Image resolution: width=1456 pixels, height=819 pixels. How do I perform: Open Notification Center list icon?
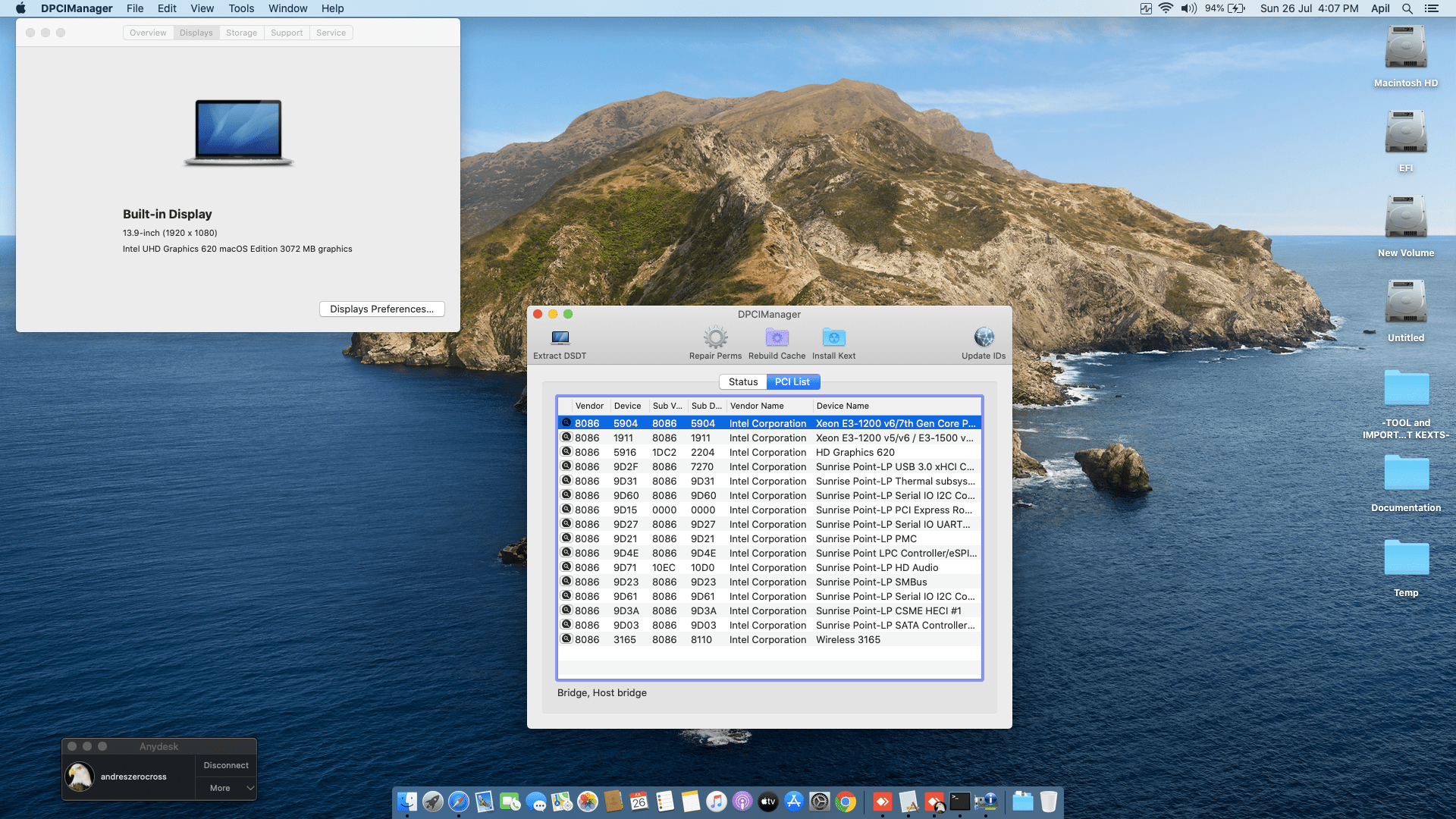(x=1432, y=8)
